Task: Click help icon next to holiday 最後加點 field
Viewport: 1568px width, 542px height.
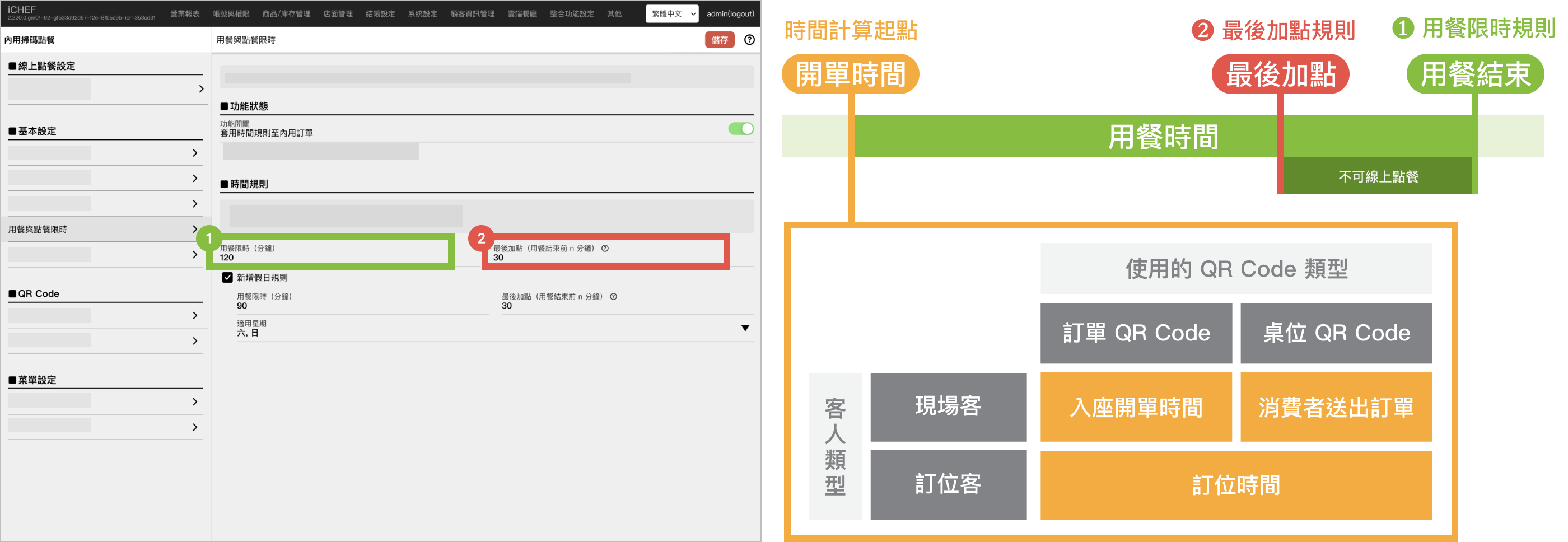Action: tap(614, 296)
